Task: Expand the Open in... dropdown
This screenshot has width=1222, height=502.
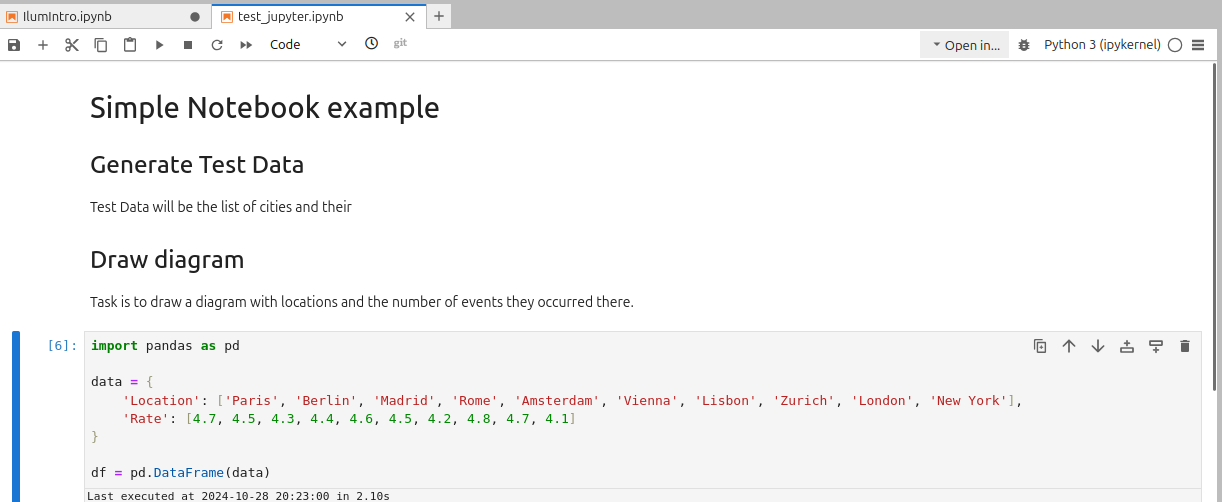Action: (x=965, y=45)
